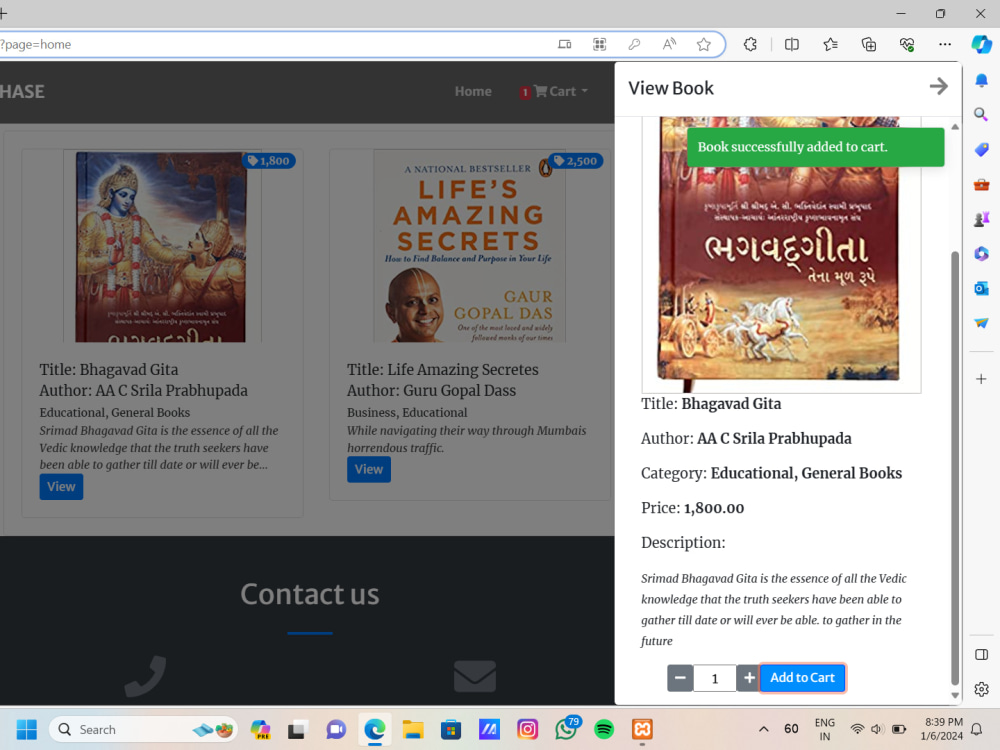Open Read Aloud in address bar
The image size is (1000, 750).
pyautogui.click(x=669, y=45)
